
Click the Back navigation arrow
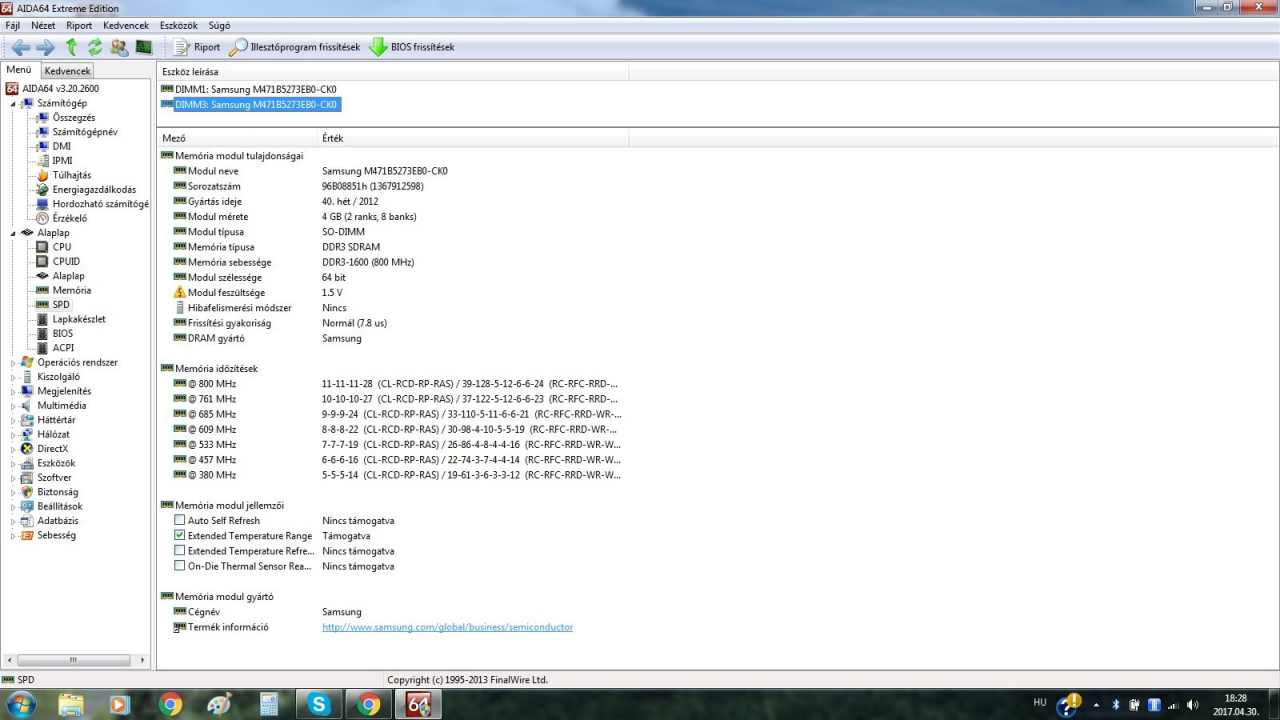[x=20, y=47]
